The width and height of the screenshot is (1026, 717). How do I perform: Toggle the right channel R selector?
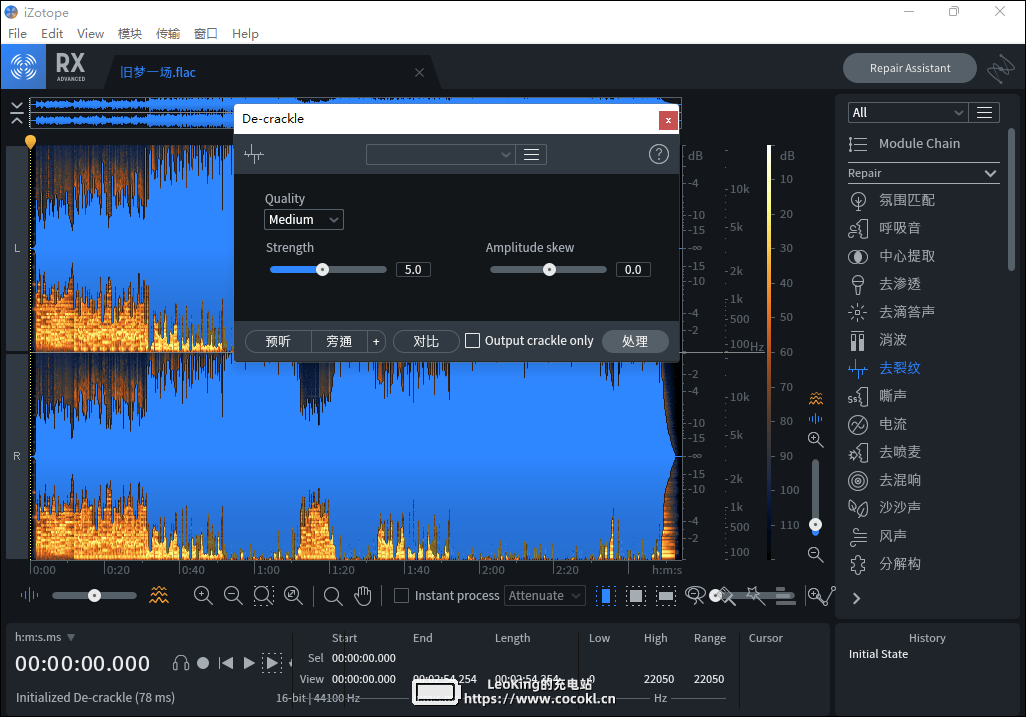pyautogui.click(x=17, y=456)
